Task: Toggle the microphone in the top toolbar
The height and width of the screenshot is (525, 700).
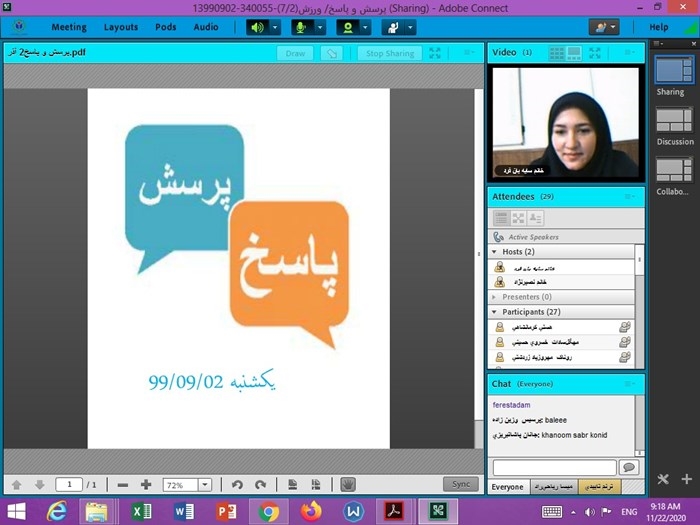Action: (301, 27)
